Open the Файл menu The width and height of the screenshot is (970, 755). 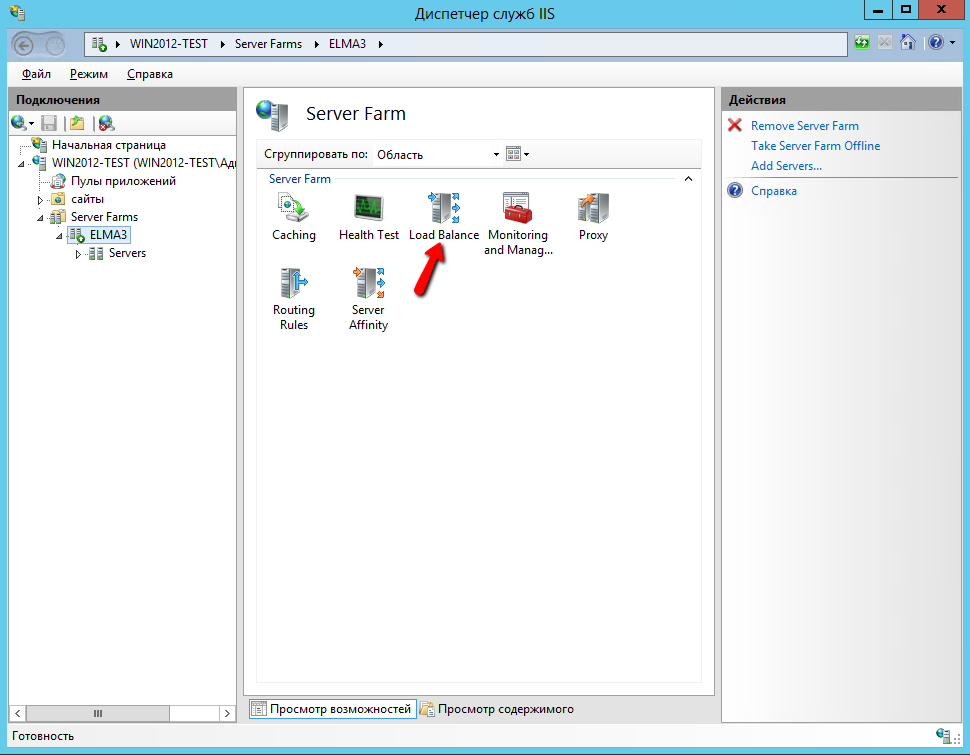tap(36, 74)
